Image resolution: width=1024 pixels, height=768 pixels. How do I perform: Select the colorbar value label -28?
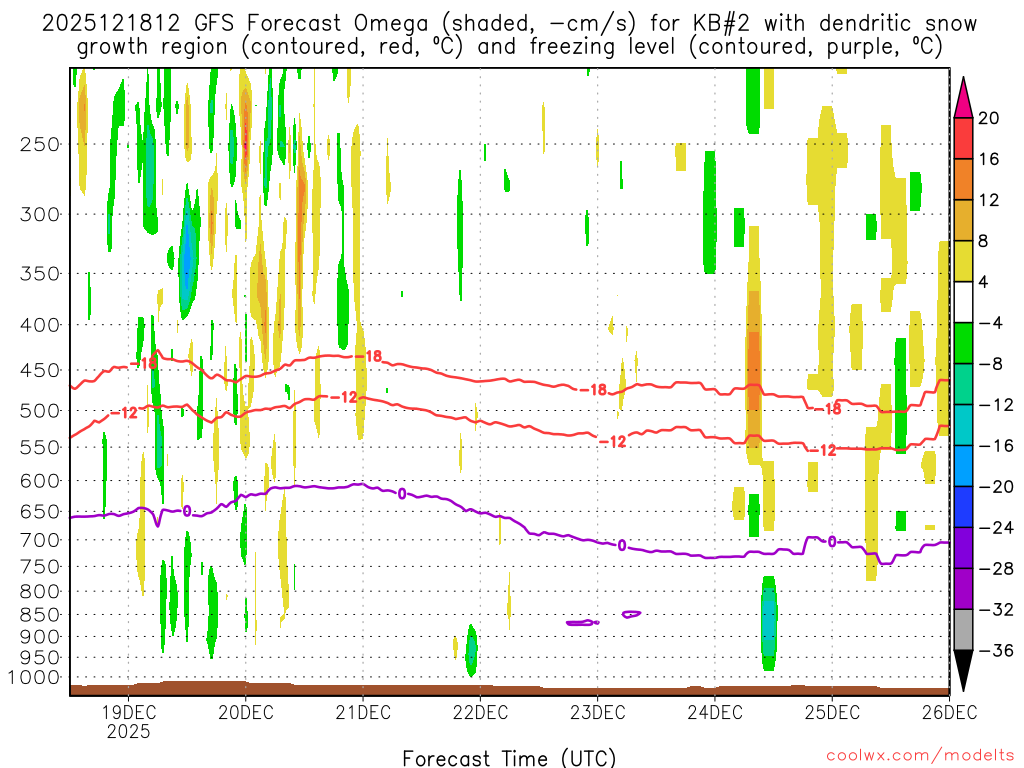pyautogui.click(x=995, y=569)
